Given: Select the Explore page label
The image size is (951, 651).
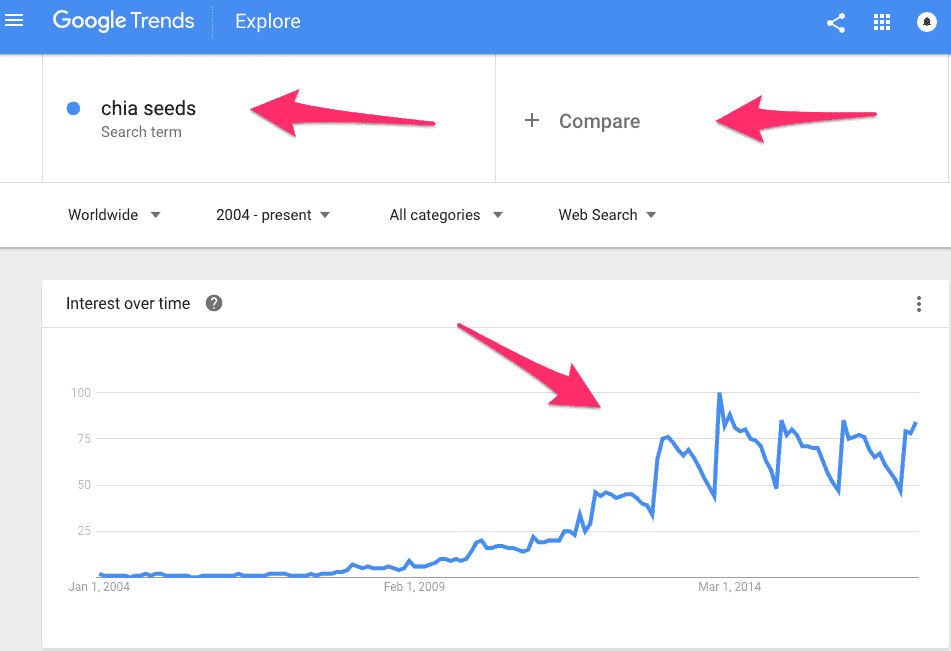Looking at the screenshot, I should coord(267,21).
